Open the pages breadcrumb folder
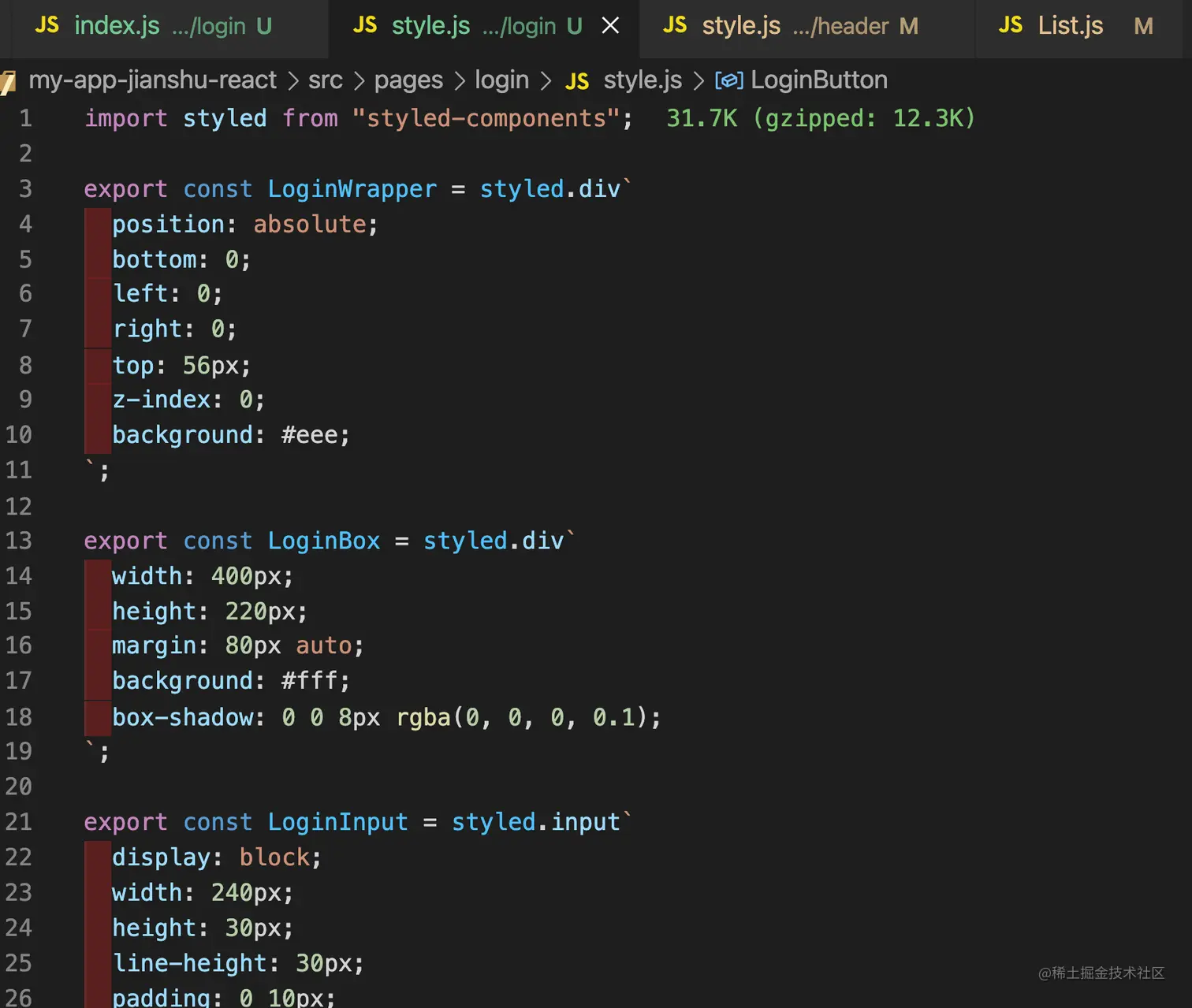 pyautogui.click(x=408, y=80)
